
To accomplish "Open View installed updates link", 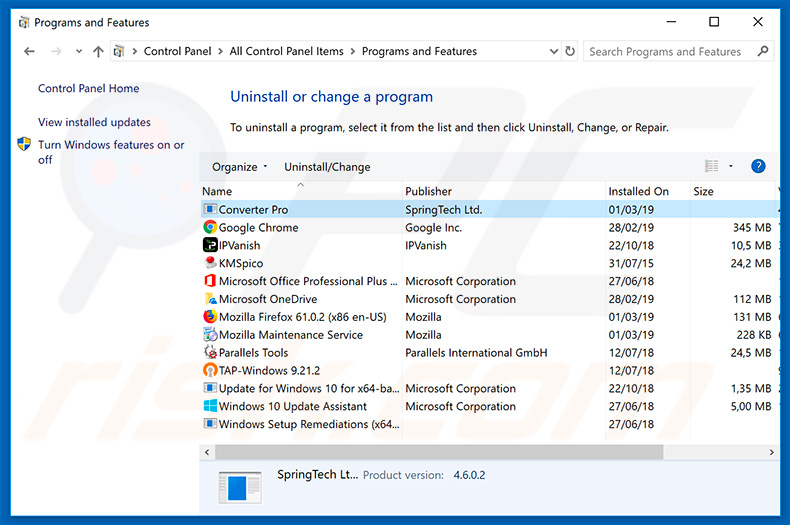I will (x=94, y=122).
